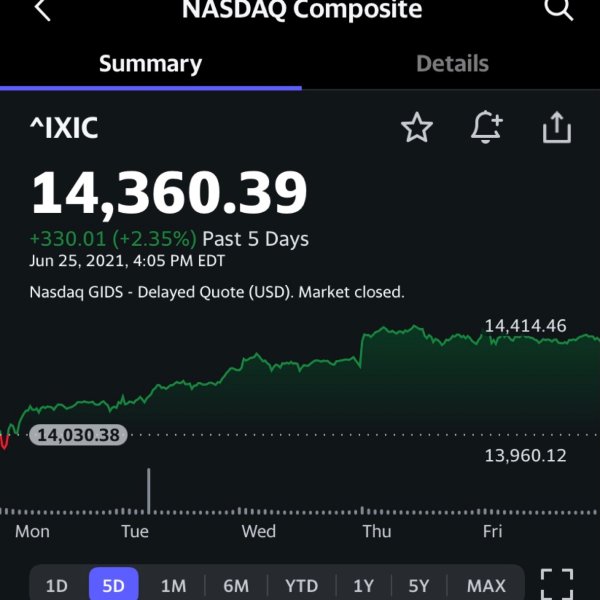Screen dimensions: 600x600
Task: Select the 5D chart range
Action: (114, 584)
